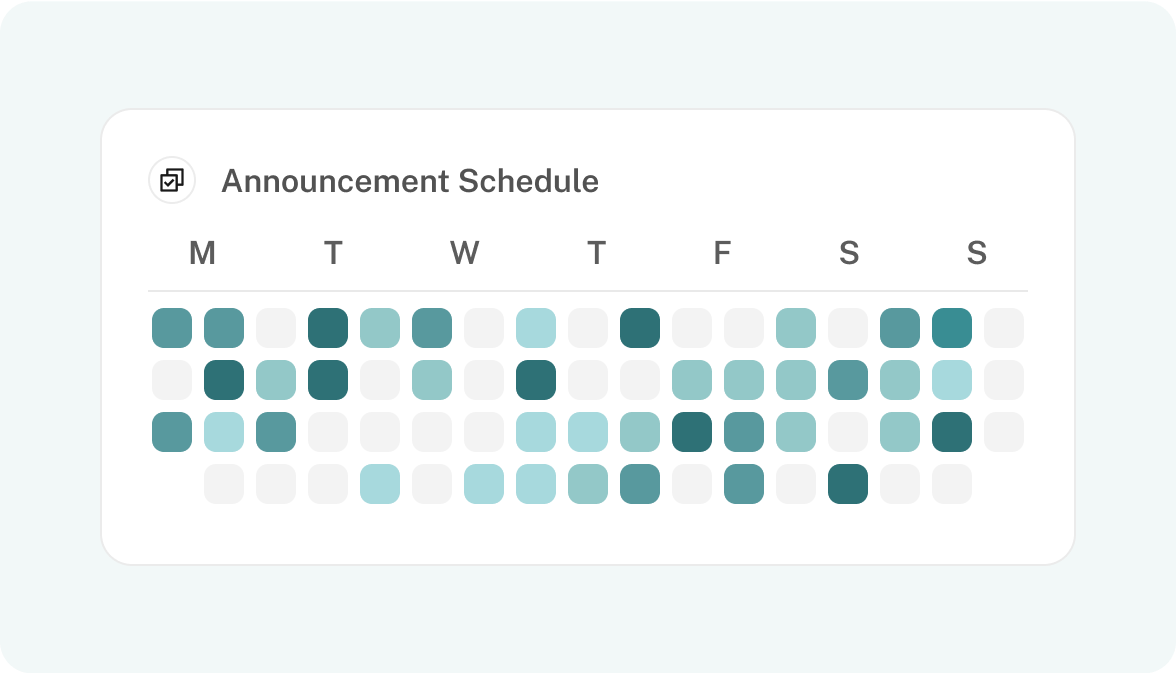Click the first cell in top row
Viewport: 1176px width, 673px height.
coord(172,328)
